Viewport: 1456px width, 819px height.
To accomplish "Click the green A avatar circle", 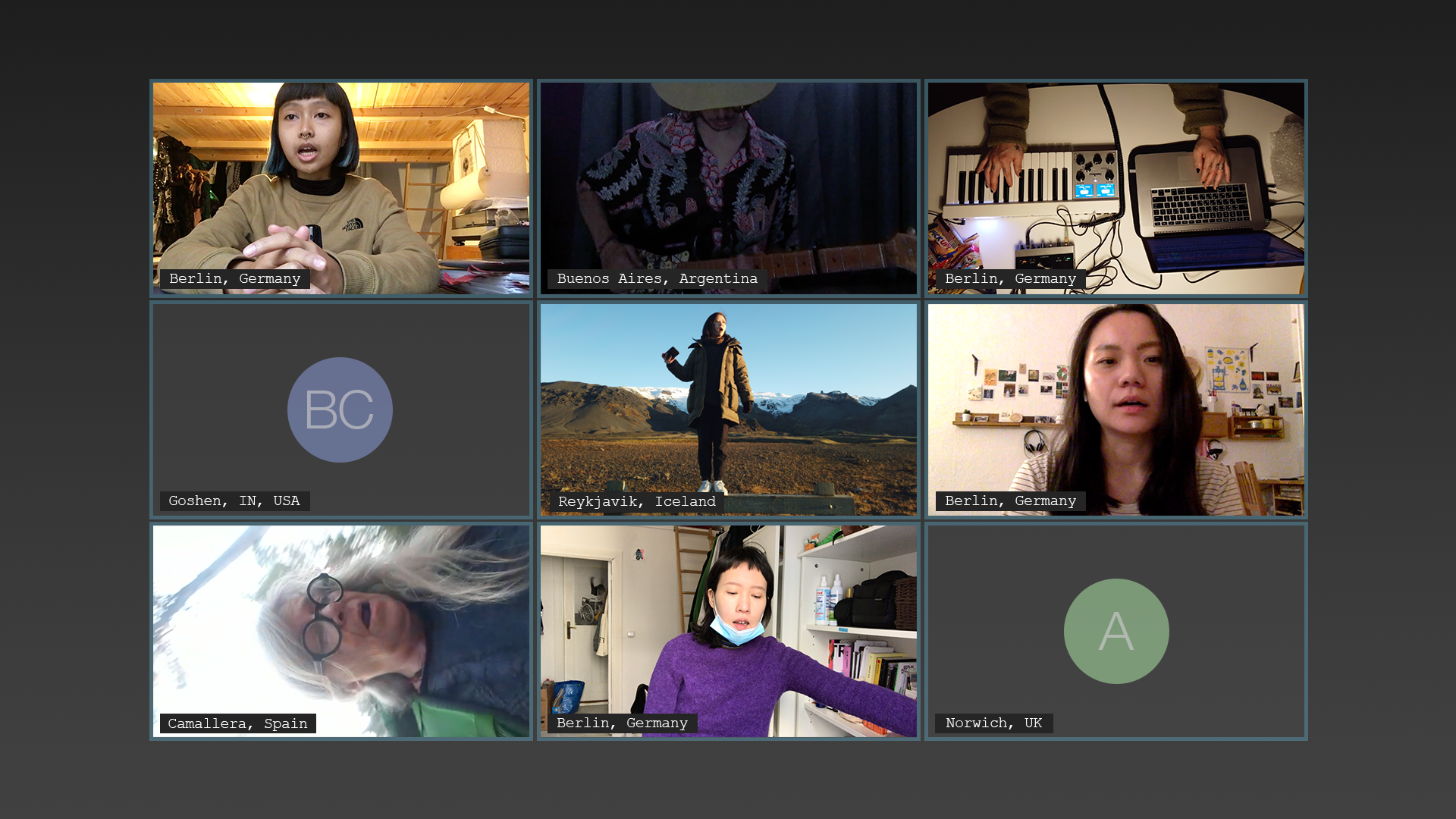I will (x=1116, y=631).
